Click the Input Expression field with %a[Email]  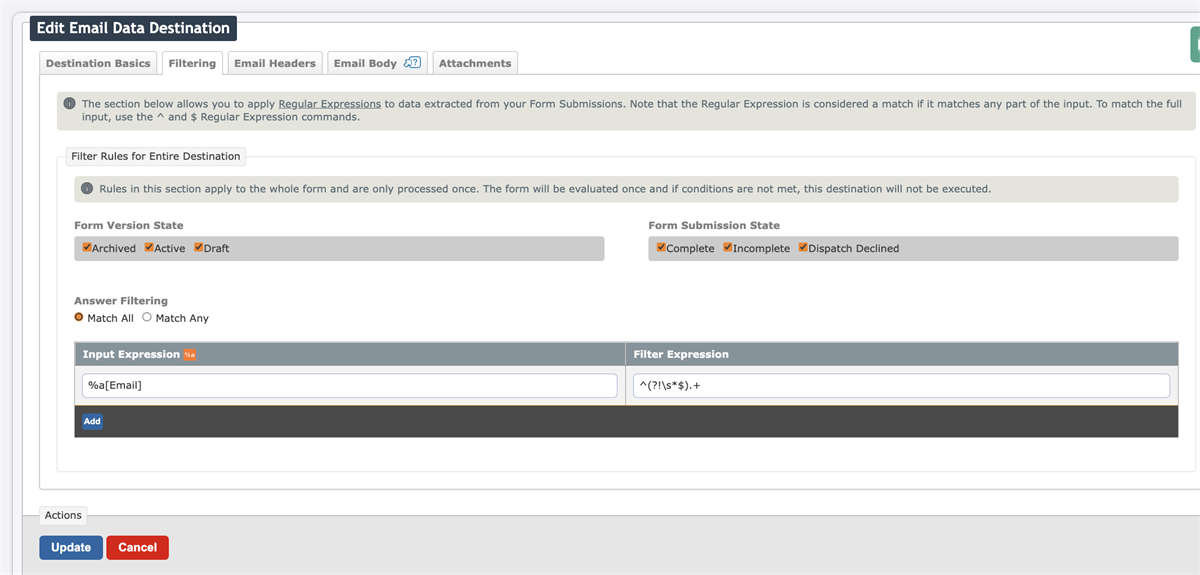350,385
